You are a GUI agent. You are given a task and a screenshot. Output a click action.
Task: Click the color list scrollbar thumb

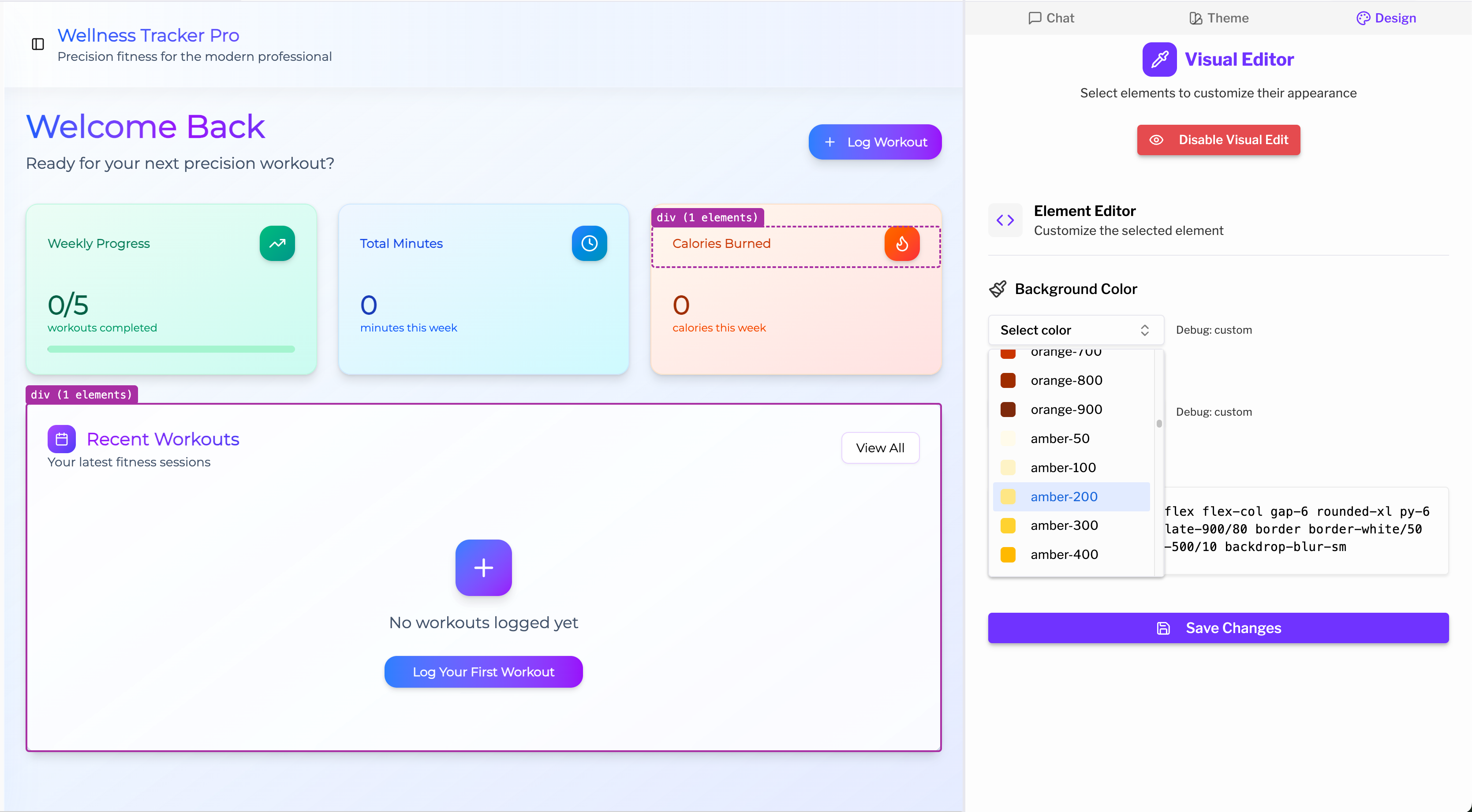click(1159, 424)
